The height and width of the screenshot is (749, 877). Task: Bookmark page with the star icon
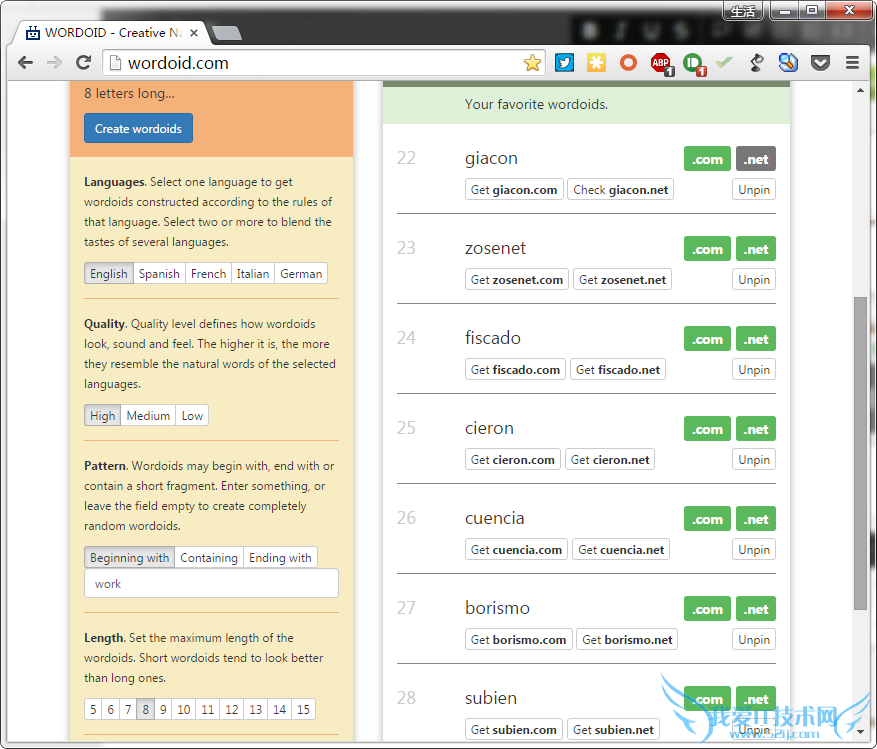coord(532,63)
